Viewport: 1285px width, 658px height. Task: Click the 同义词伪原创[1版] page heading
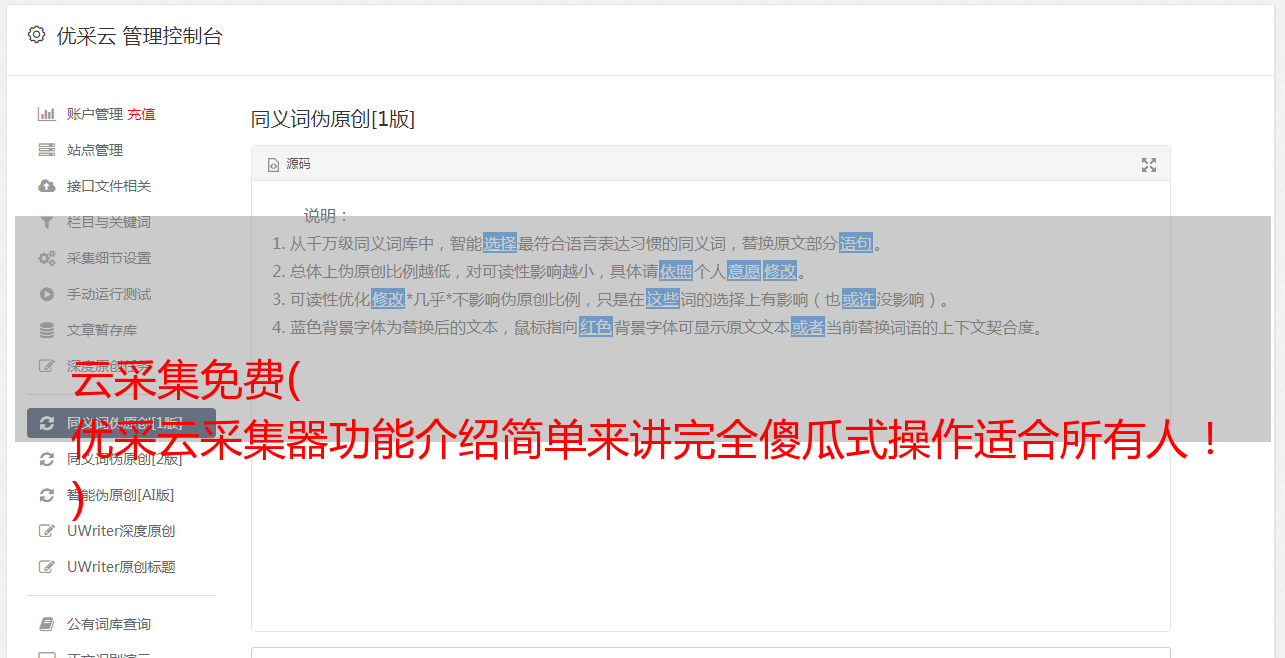(x=332, y=119)
